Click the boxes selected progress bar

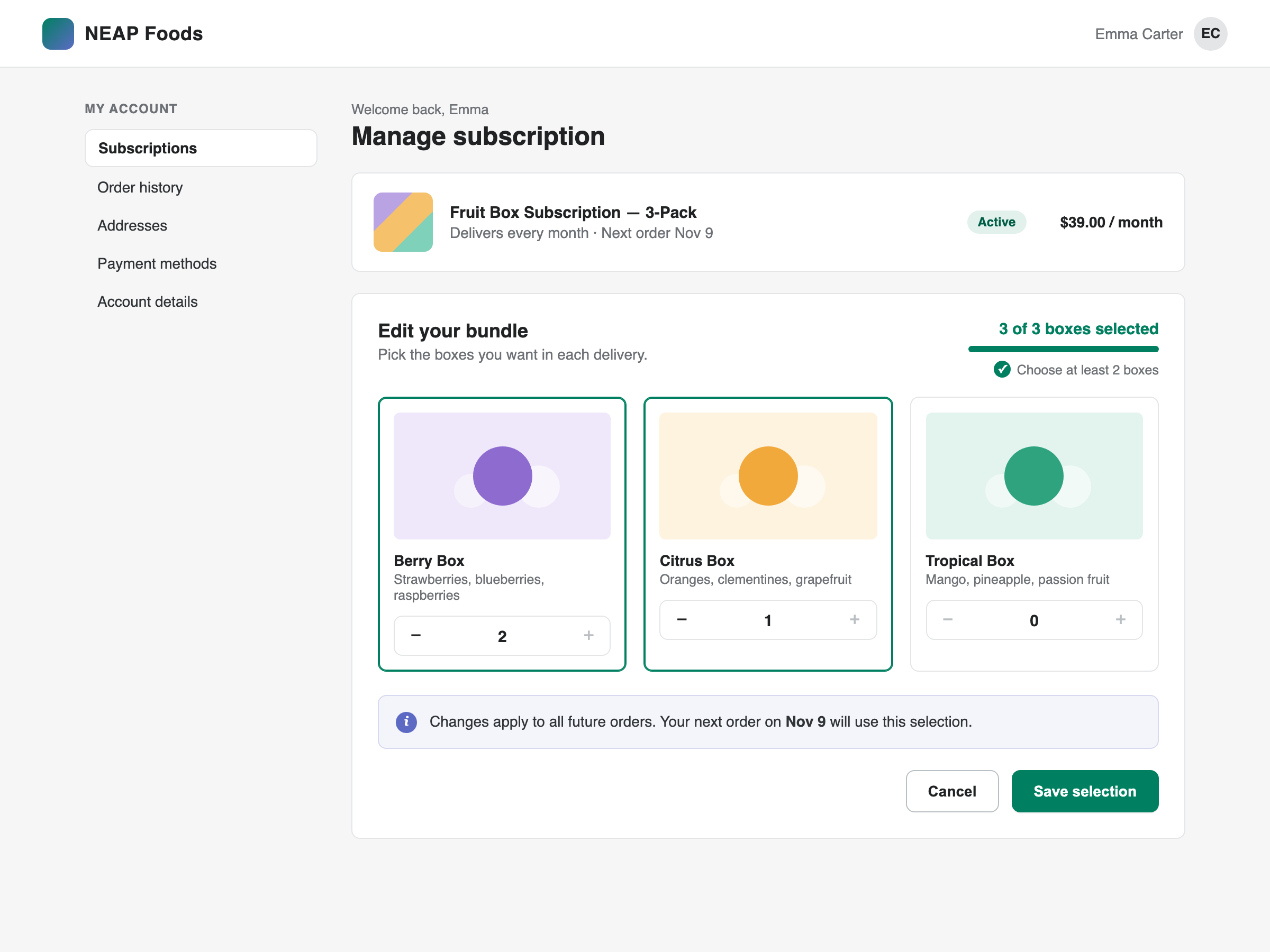pyautogui.click(x=1063, y=349)
